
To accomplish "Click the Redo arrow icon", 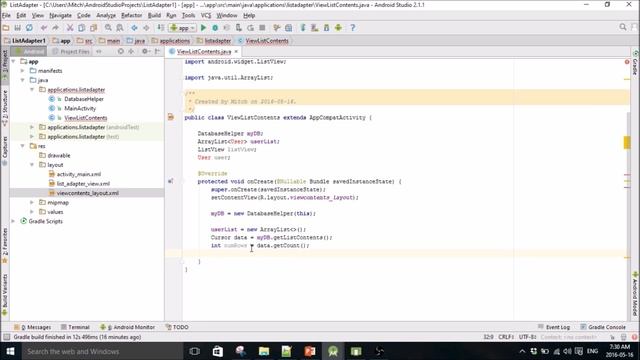I will [56, 28].
